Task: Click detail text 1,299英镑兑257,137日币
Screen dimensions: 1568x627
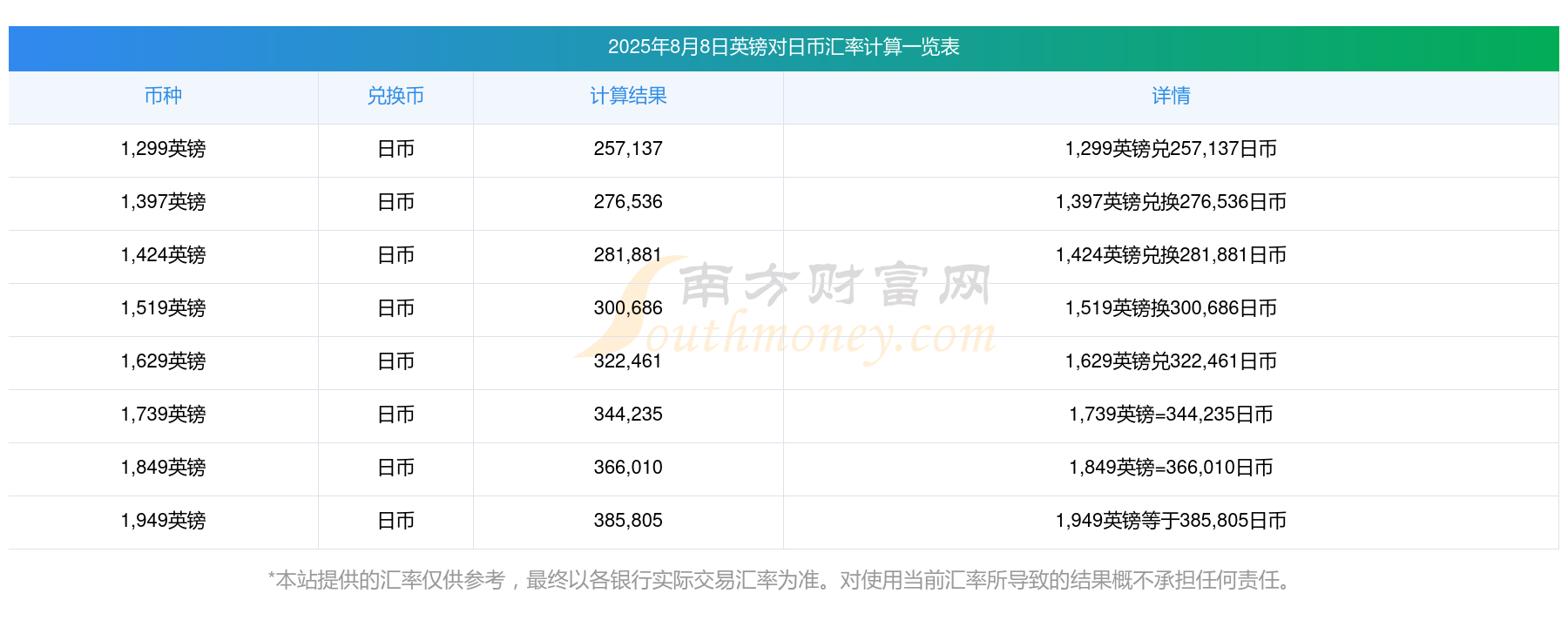Action: coord(1171,149)
